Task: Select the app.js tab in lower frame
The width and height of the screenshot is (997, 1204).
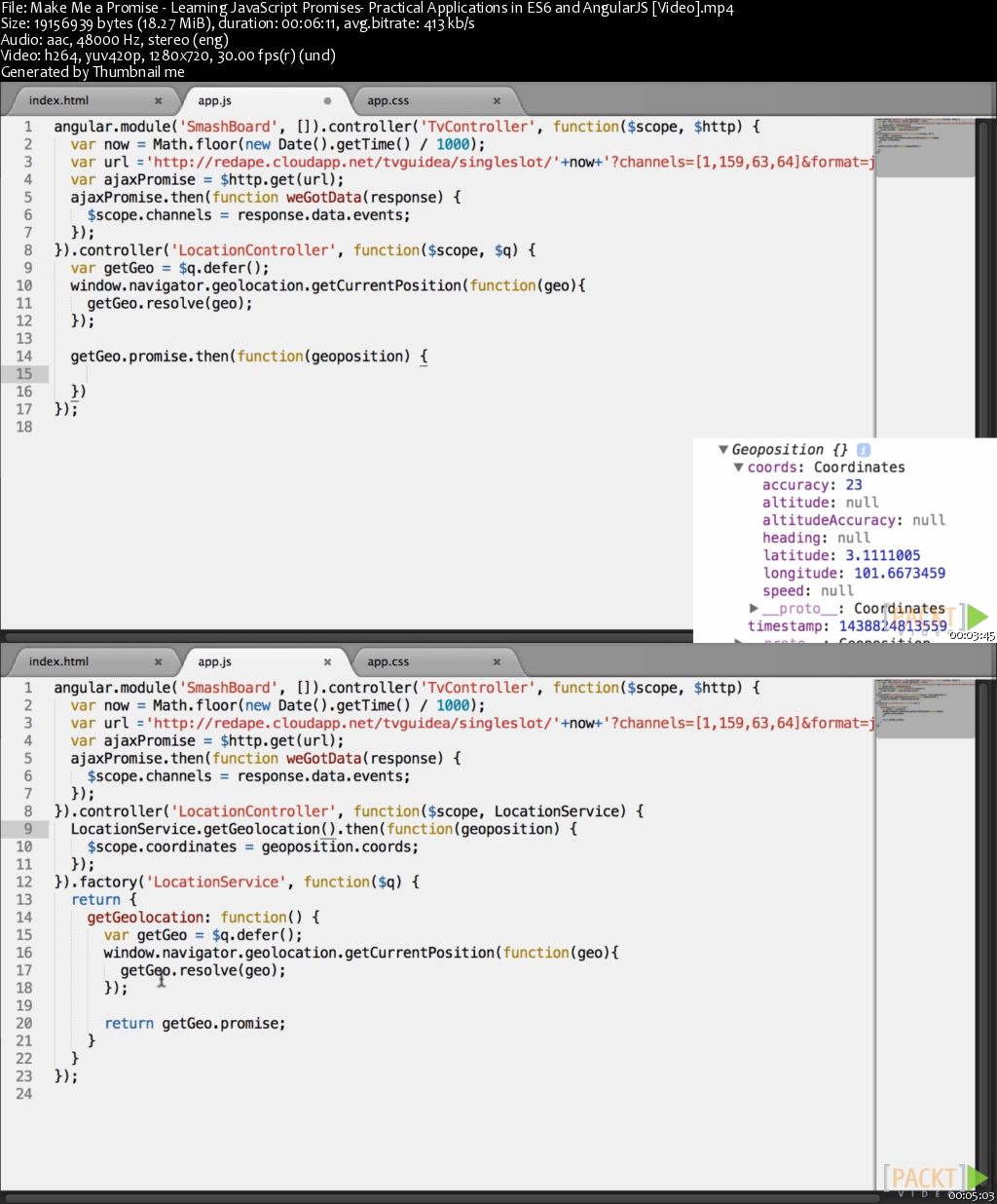Action: tap(214, 661)
